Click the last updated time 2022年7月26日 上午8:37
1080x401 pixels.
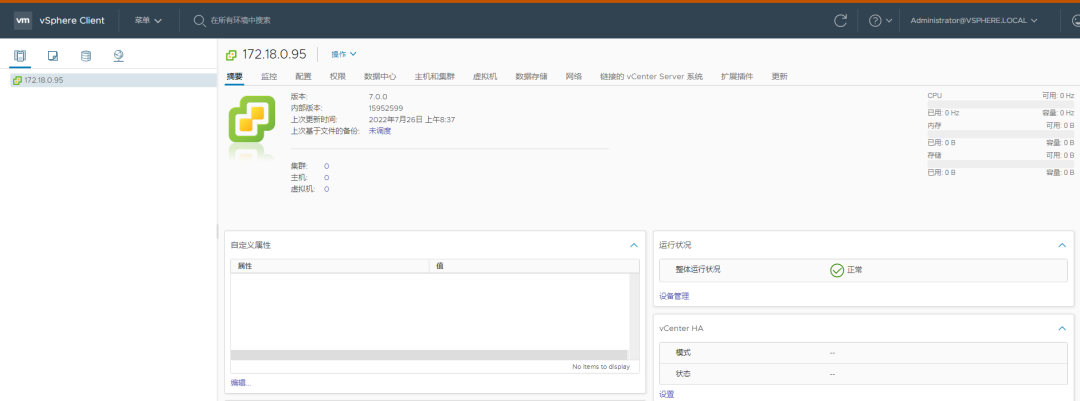coord(412,119)
